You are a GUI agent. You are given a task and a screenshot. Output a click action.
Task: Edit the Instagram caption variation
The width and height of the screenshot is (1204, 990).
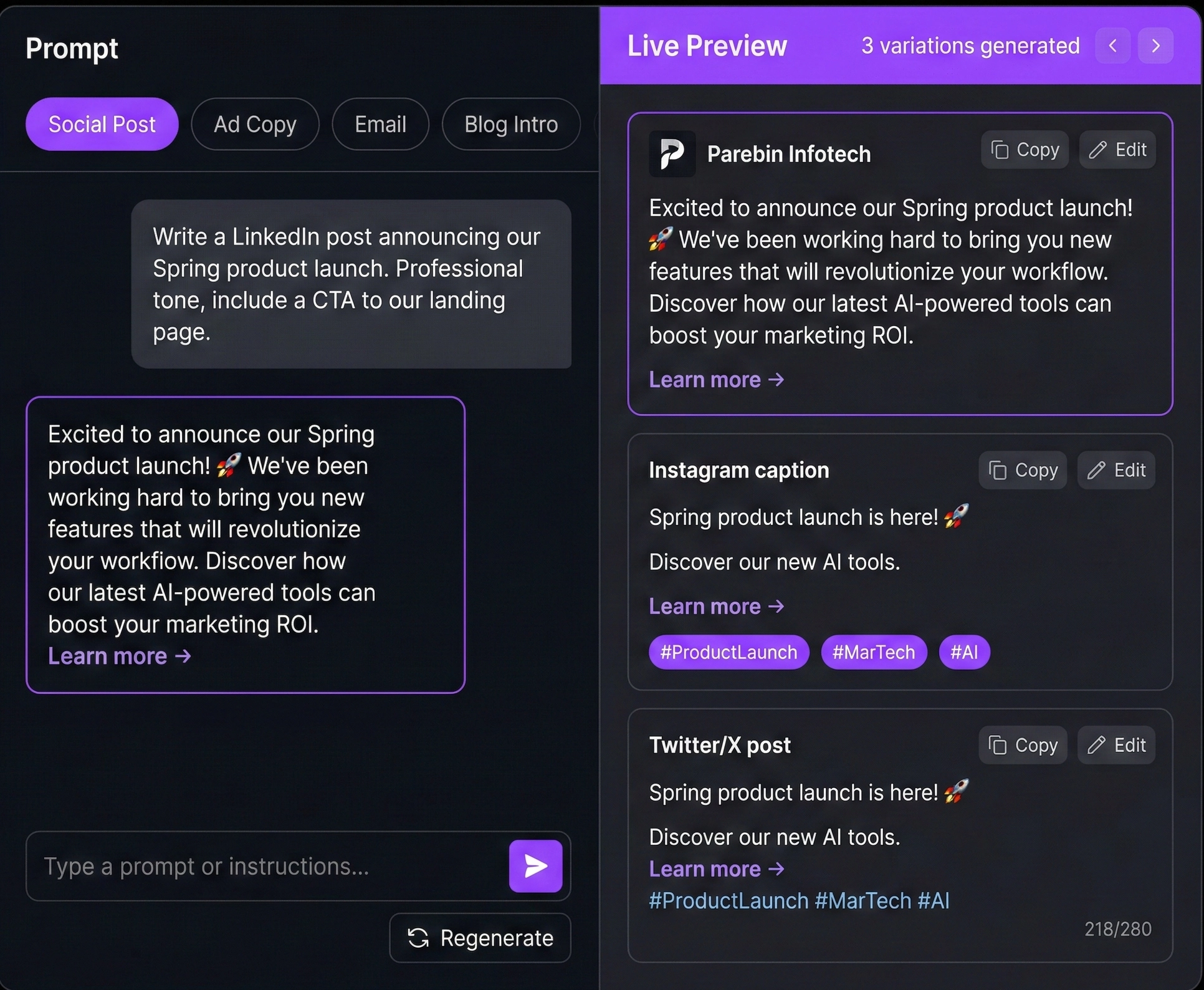[1116, 470]
